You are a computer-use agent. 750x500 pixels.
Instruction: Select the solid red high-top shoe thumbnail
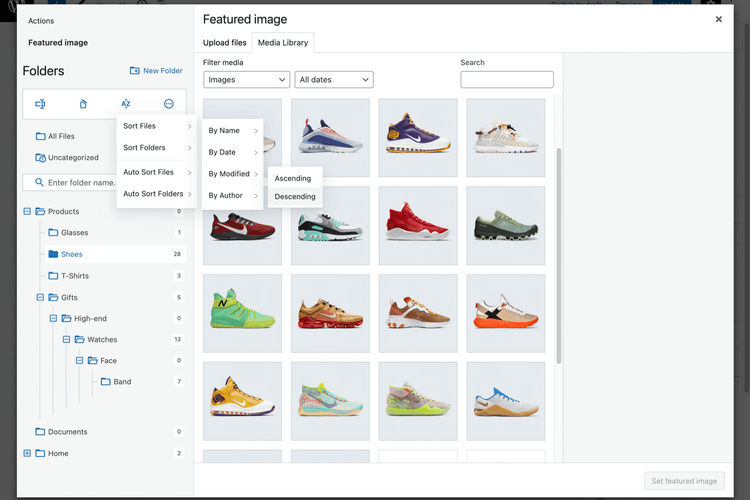(x=418, y=225)
